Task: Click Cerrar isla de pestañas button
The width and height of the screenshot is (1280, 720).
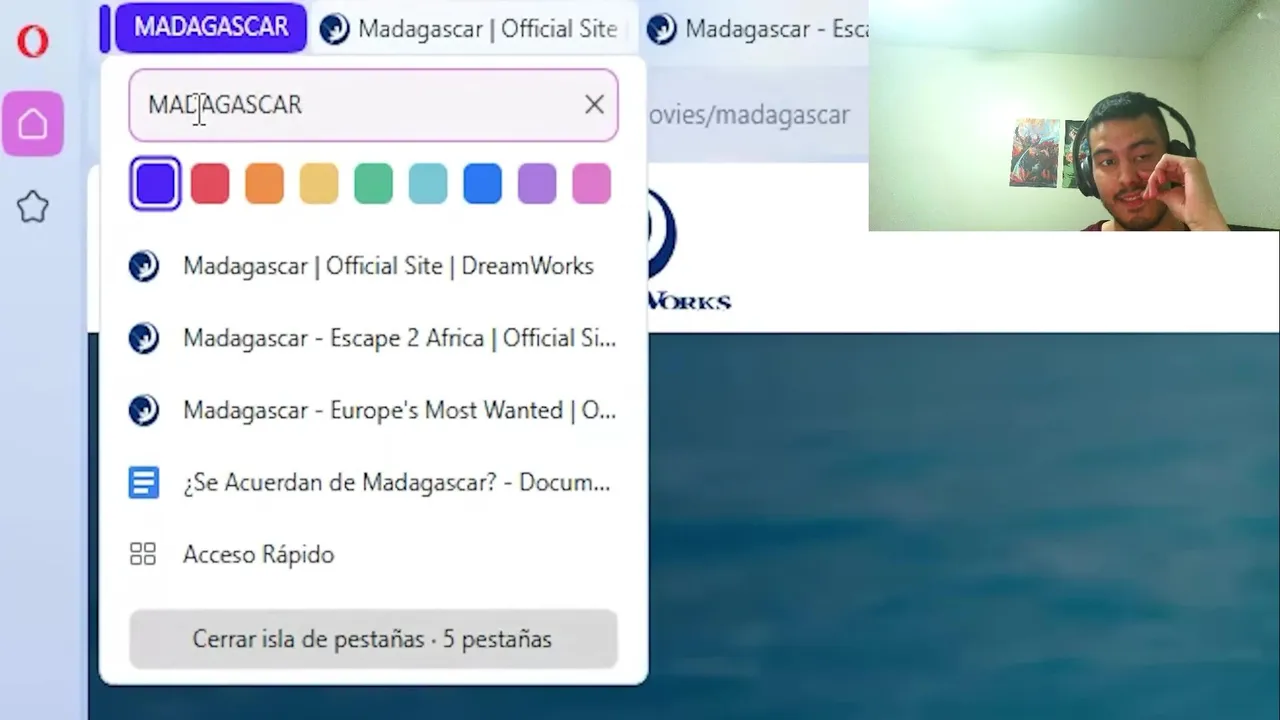Action: [373, 639]
